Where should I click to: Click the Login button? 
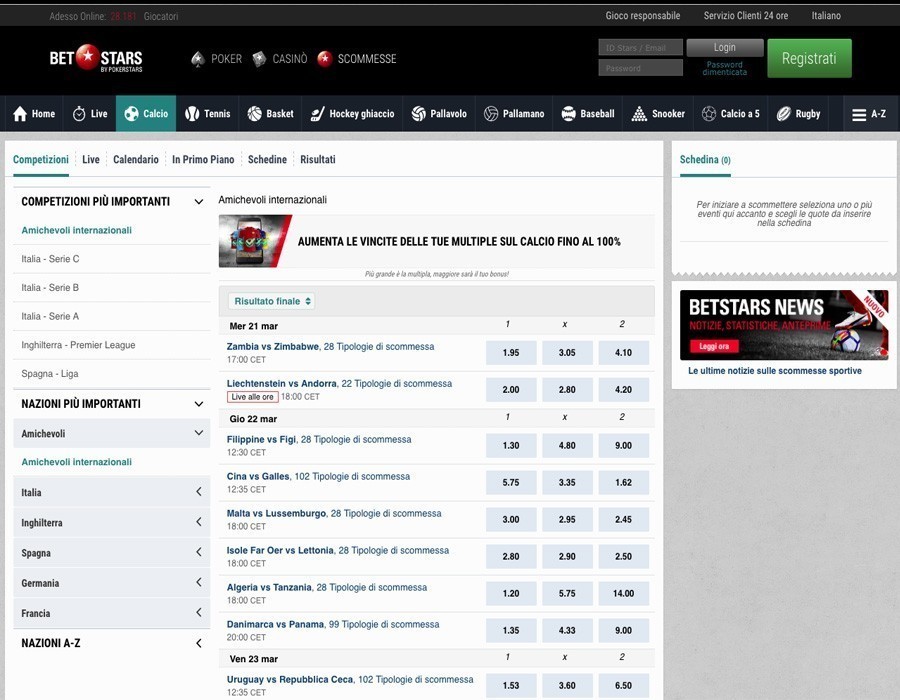pyautogui.click(x=724, y=48)
